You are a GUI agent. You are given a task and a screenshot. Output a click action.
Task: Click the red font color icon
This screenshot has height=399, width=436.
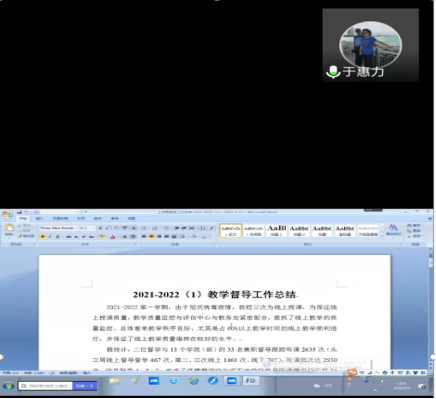point(113,237)
